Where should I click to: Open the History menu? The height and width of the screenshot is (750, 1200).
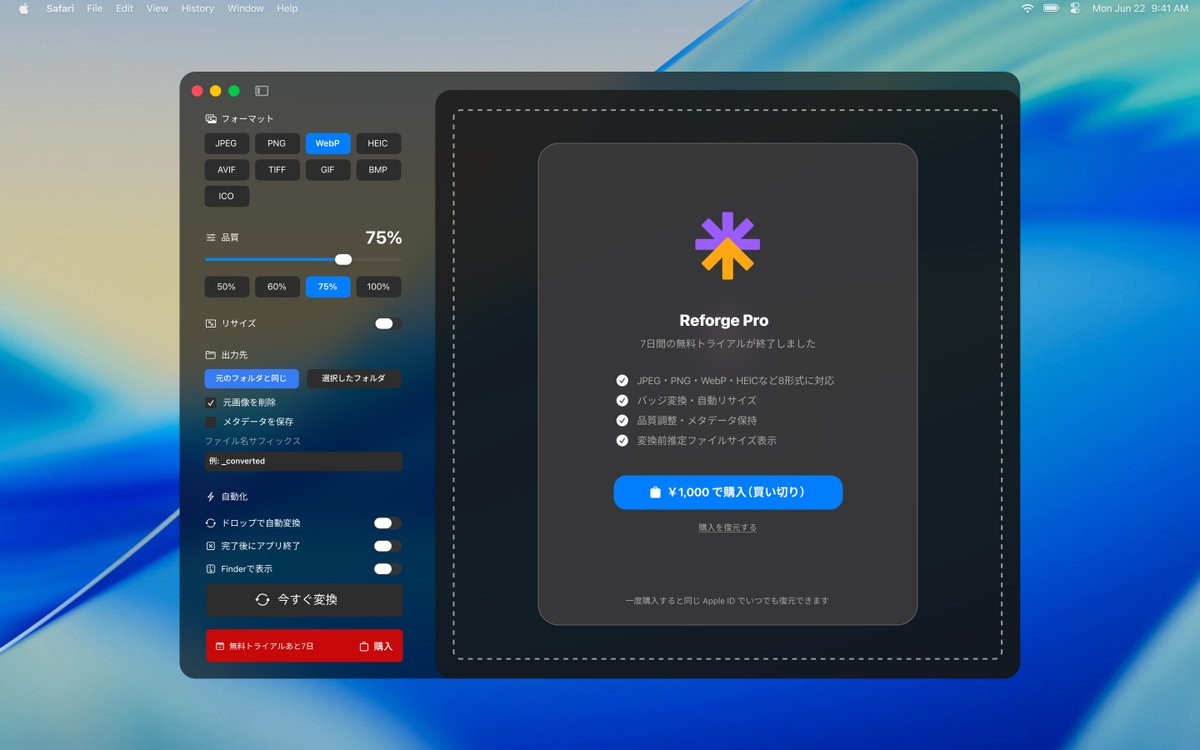coord(198,8)
